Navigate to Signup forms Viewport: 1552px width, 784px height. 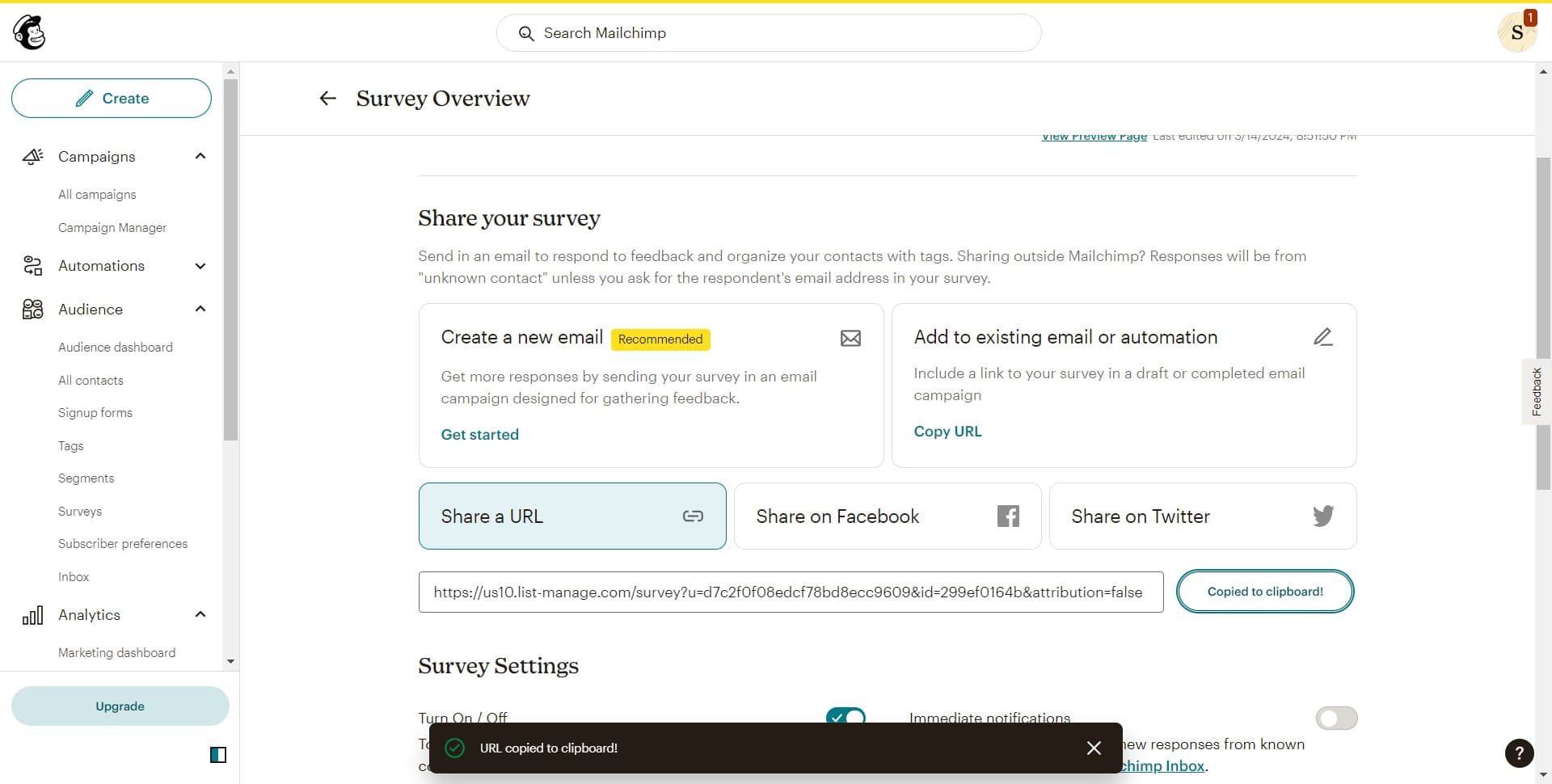pos(95,412)
